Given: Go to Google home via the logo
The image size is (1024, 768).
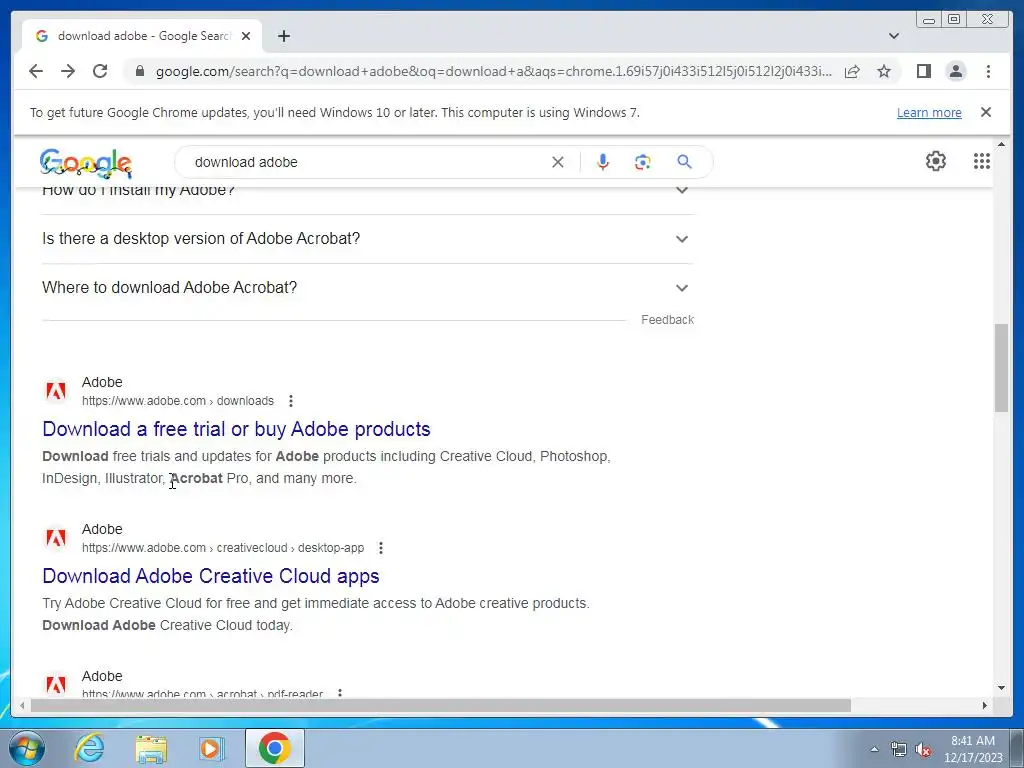Looking at the screenshot, I should pos(86,163).
